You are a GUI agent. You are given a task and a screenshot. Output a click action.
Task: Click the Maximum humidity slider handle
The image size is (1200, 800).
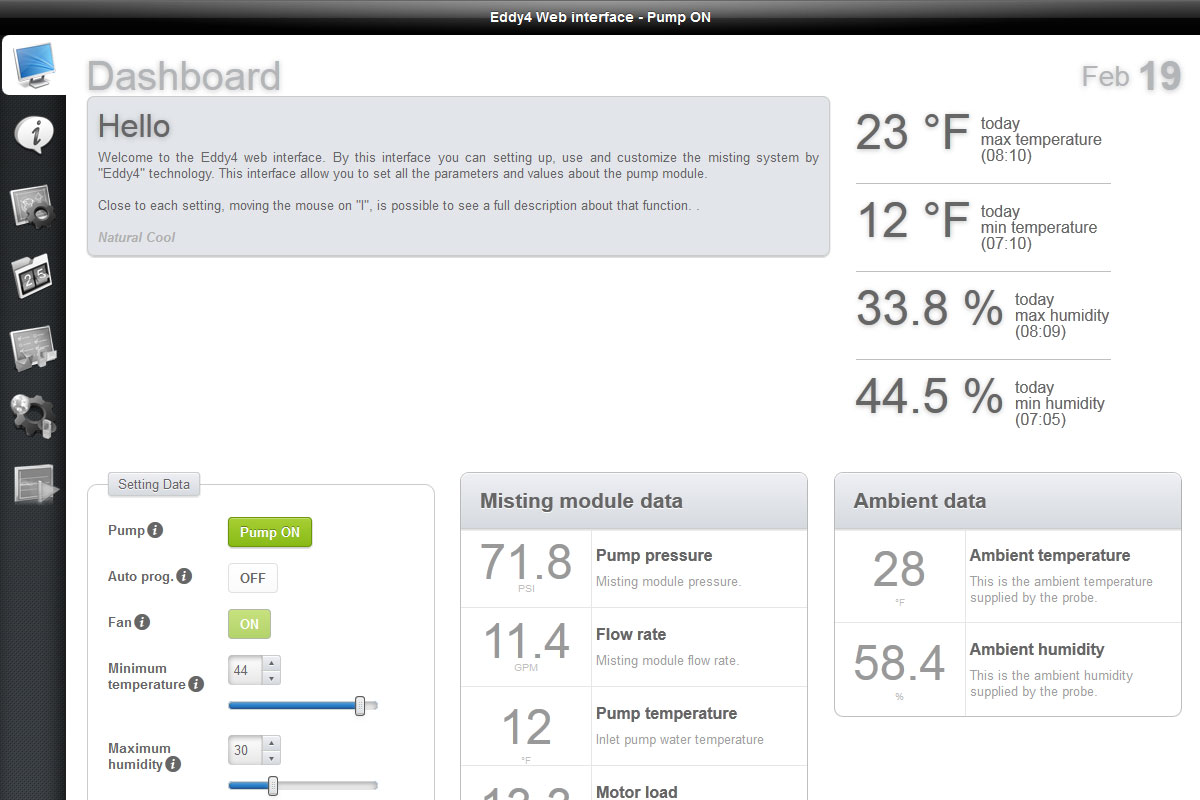pyautogui.click(x=273, y=786)
